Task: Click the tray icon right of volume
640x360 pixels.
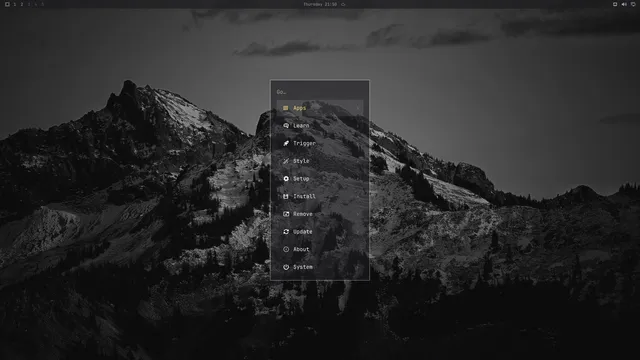Action: point(633,4)
